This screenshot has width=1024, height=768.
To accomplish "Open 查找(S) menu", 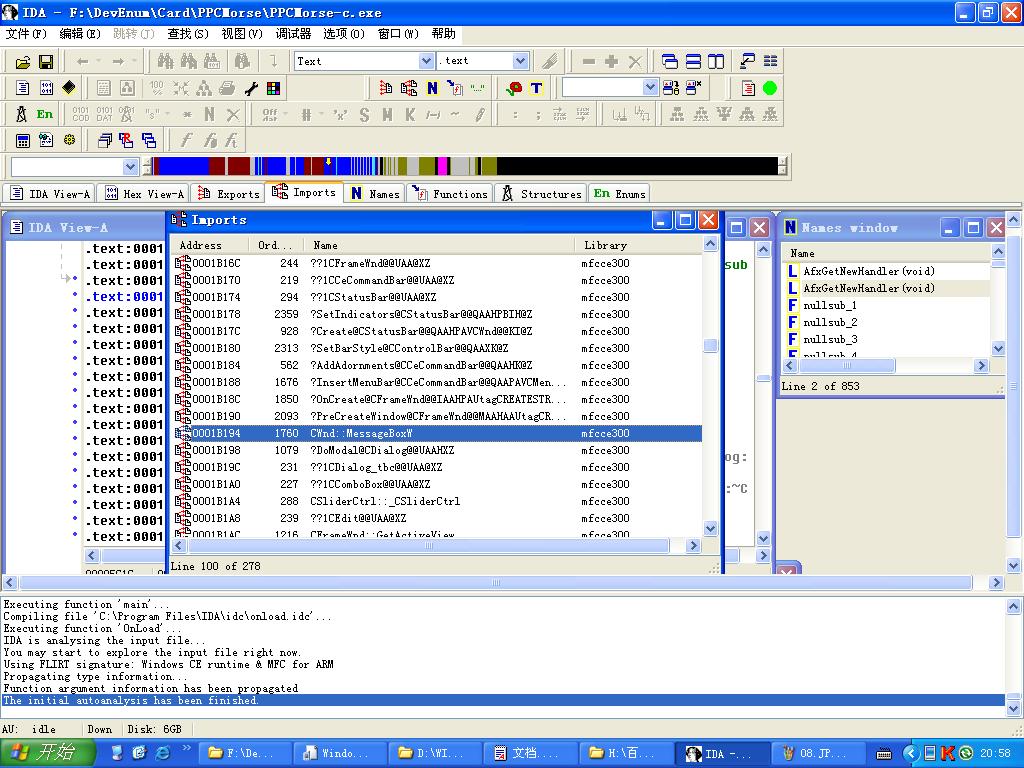I will click(x=187, y=34).
